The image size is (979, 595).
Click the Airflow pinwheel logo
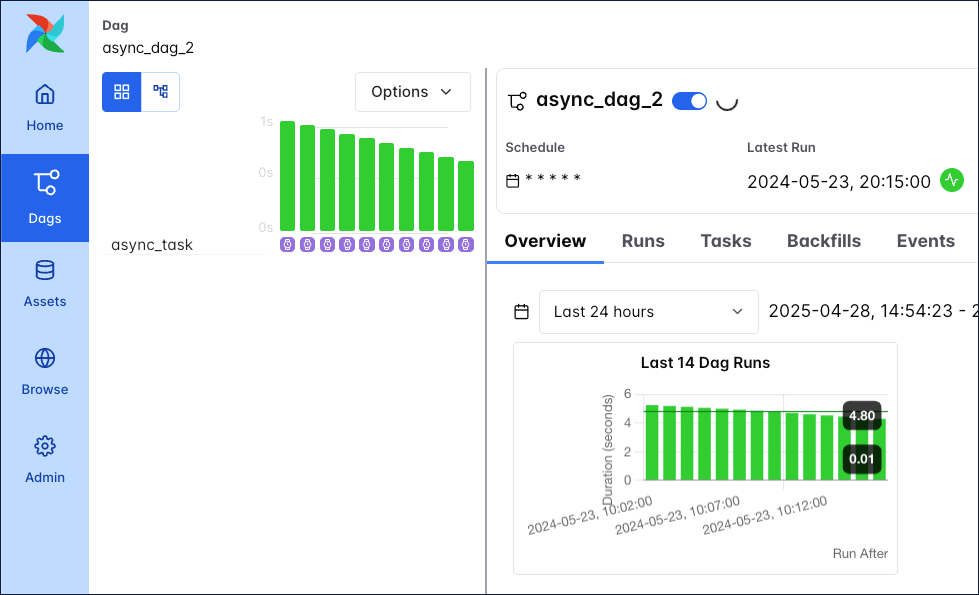tap(44, 32)
